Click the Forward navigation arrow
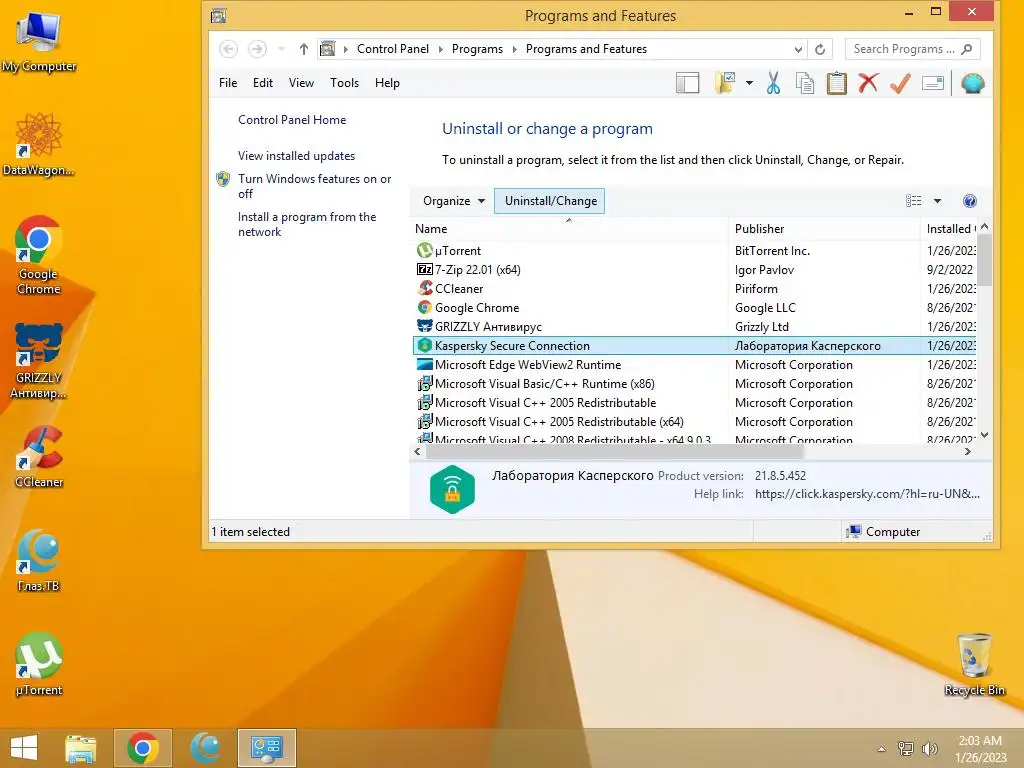 pyautogui.click(x=257, y=49)
